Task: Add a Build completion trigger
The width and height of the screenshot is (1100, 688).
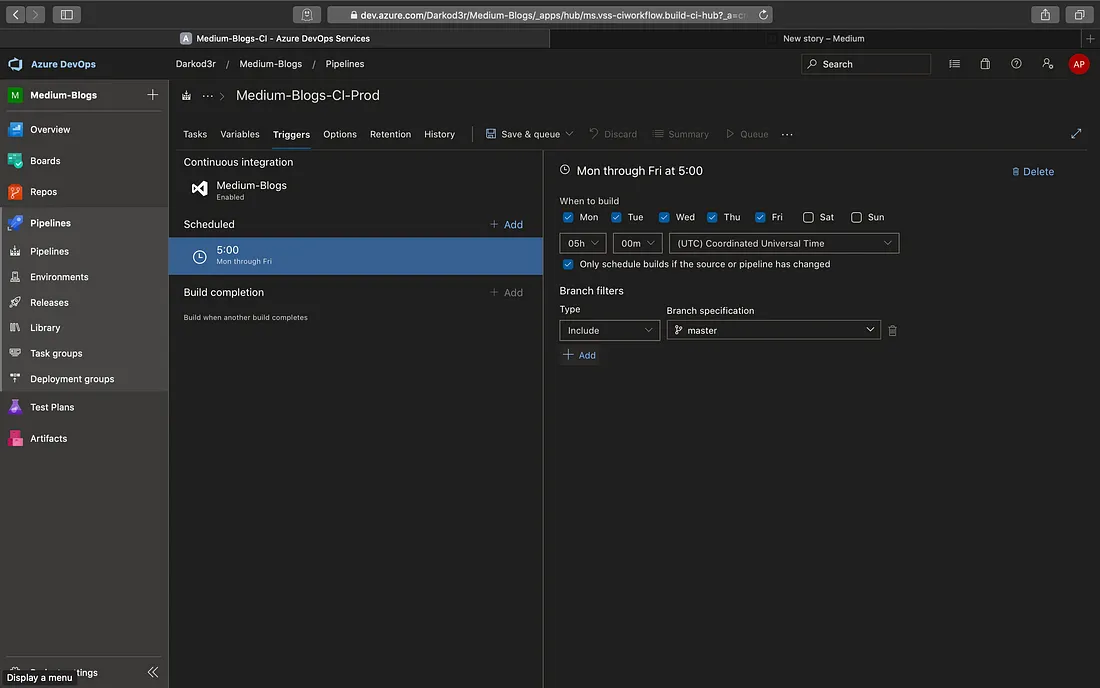Action: click(x=507, y=292)
